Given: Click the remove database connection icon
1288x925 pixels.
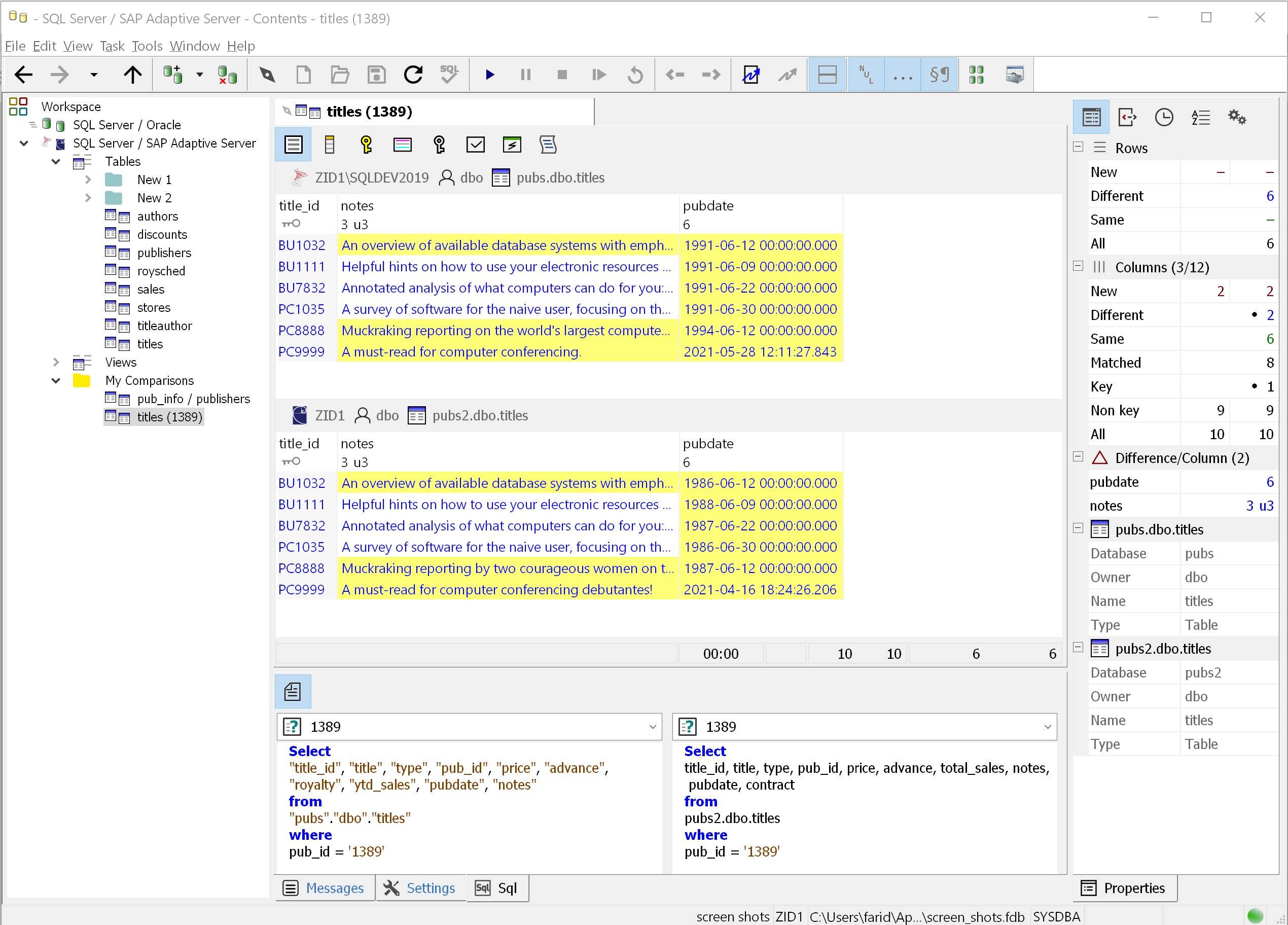Looking at the screenshot, I should point(228,75).
